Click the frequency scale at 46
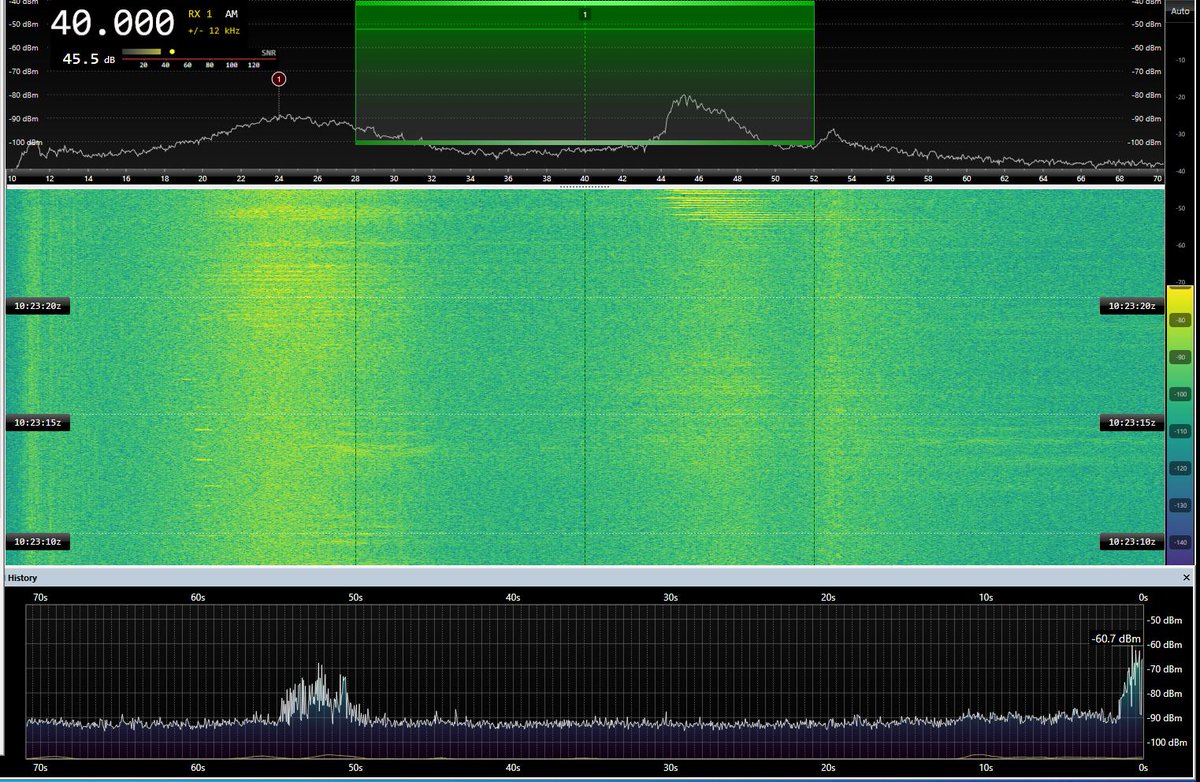 [699, 179]
